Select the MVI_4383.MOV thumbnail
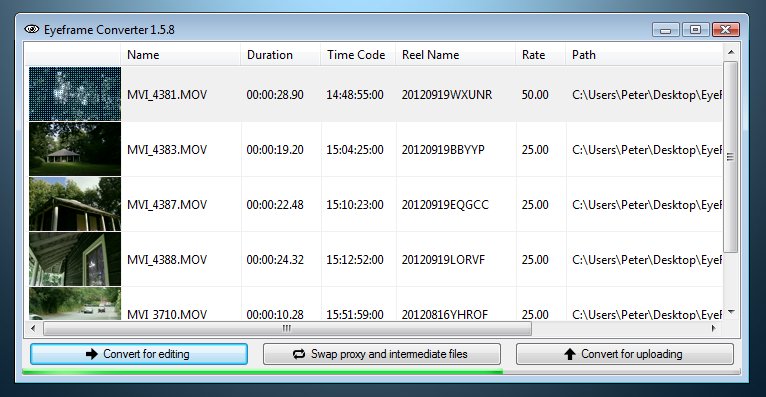This screenshot has height=397, width=766. coord(75,149)
